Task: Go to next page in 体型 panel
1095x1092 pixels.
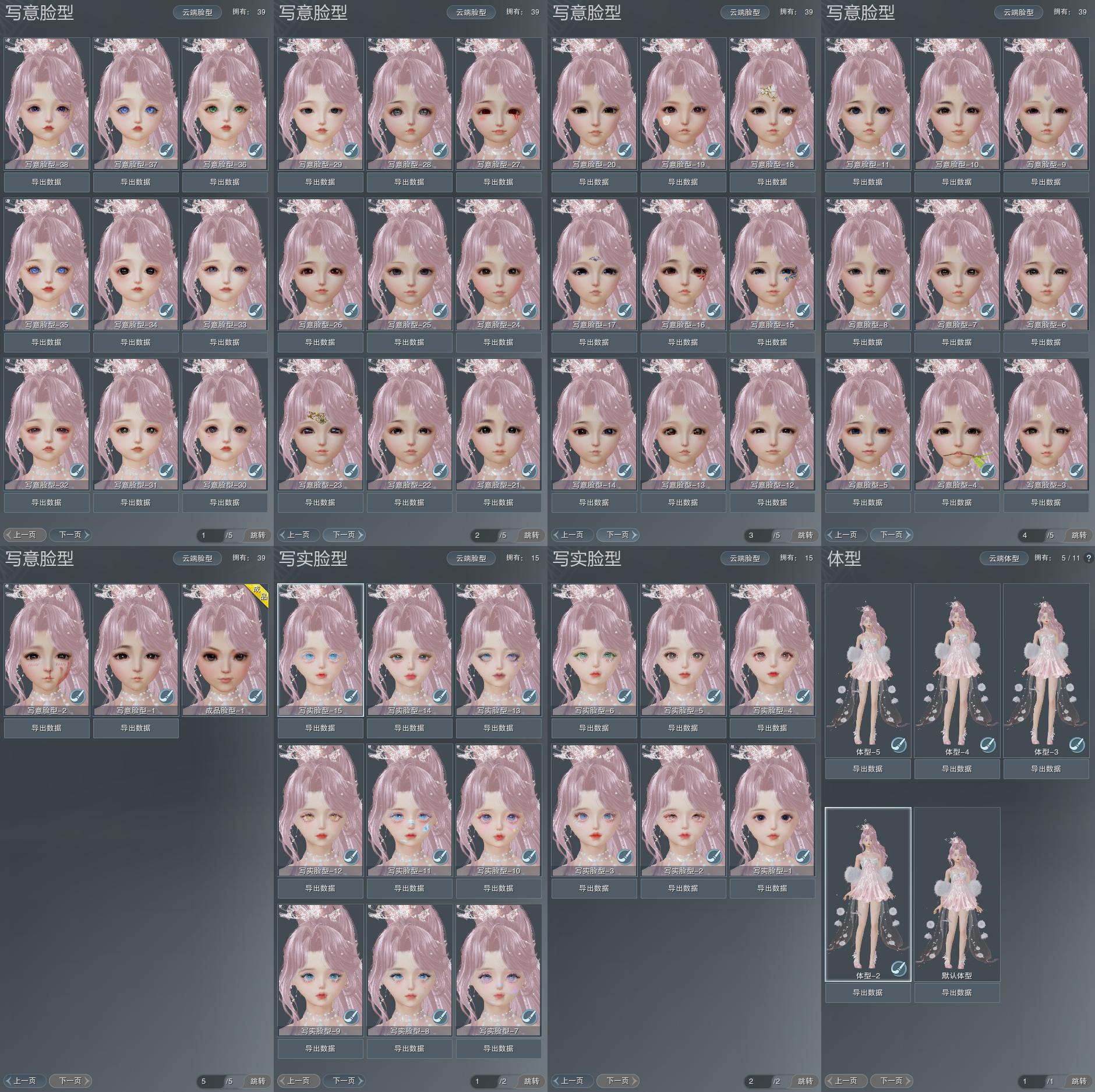Action: coord(891,1081)
